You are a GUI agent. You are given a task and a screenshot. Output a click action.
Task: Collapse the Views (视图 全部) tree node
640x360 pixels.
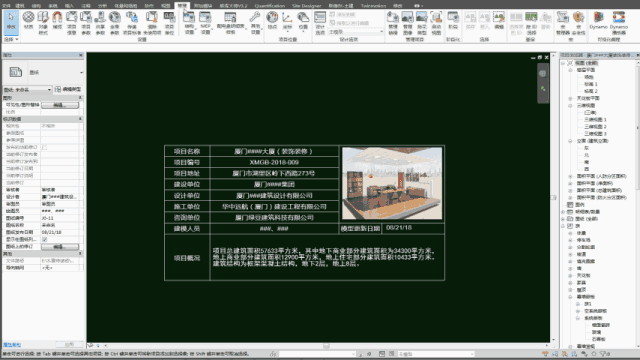click(x=564, y=63)
